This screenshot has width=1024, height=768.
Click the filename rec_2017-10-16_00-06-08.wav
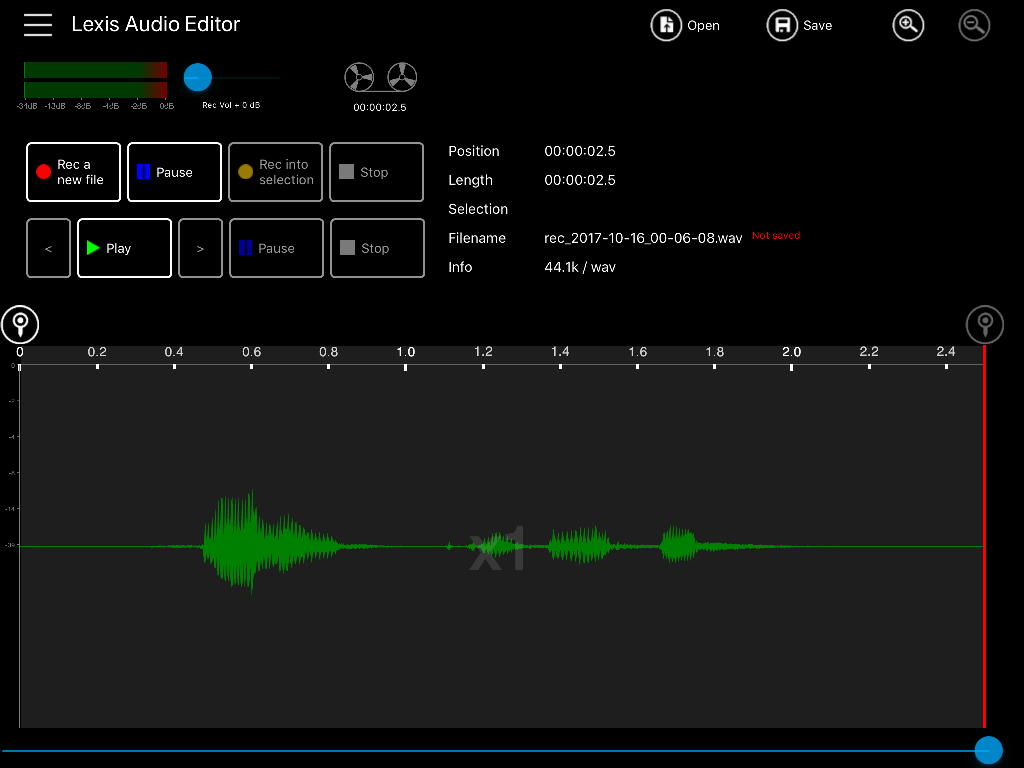[643, 238]
